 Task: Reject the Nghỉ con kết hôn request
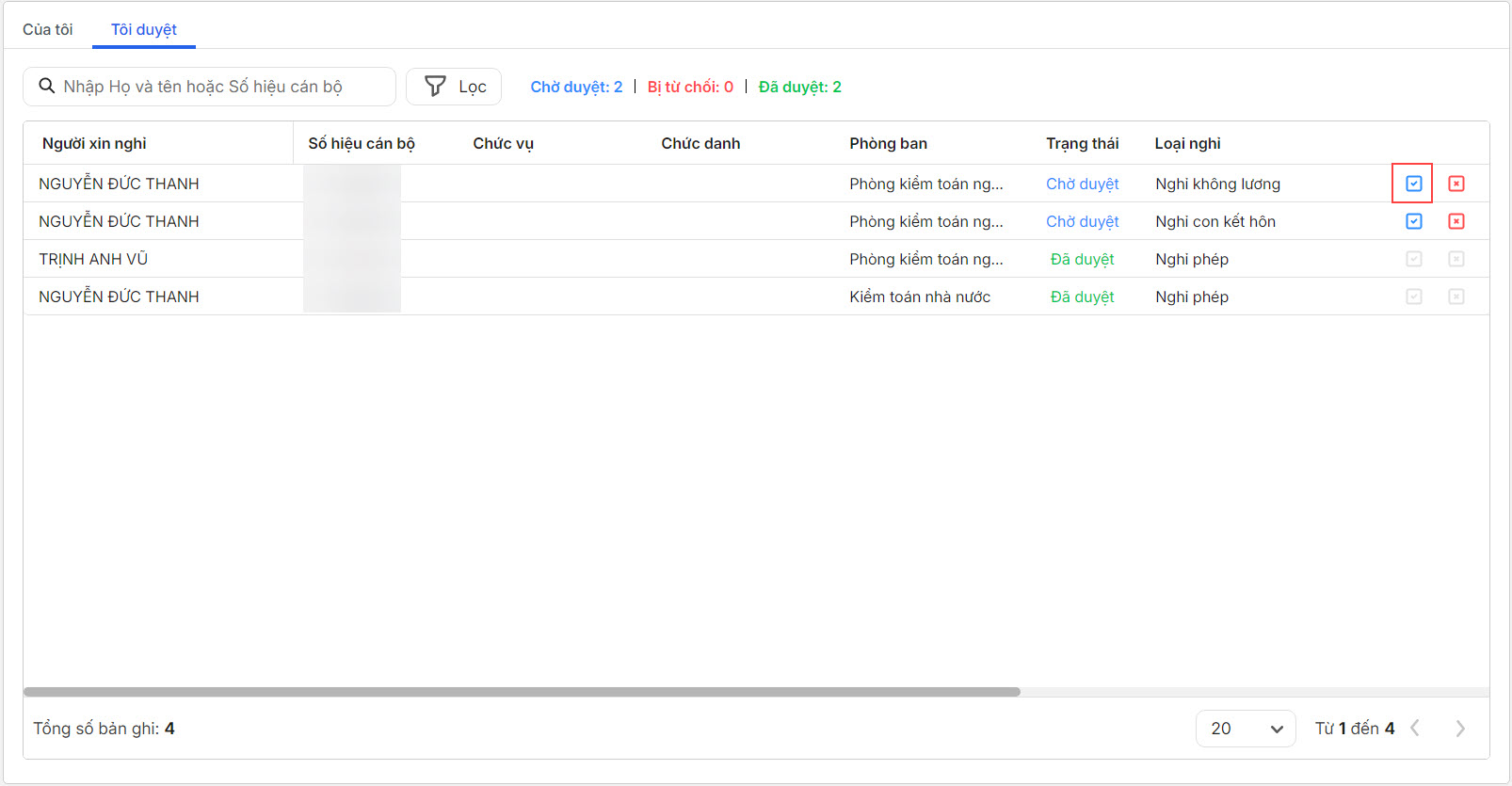pyautogui.click(x=1456, y=221)
